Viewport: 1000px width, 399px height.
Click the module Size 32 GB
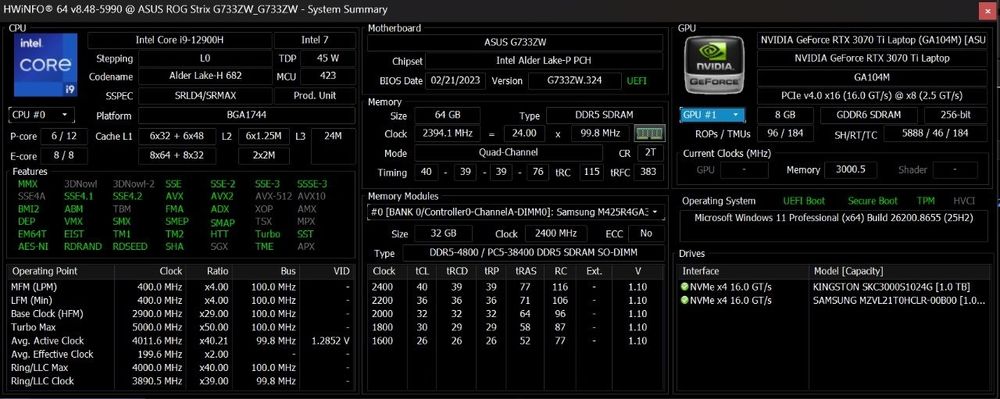click(x=443, y=233)
